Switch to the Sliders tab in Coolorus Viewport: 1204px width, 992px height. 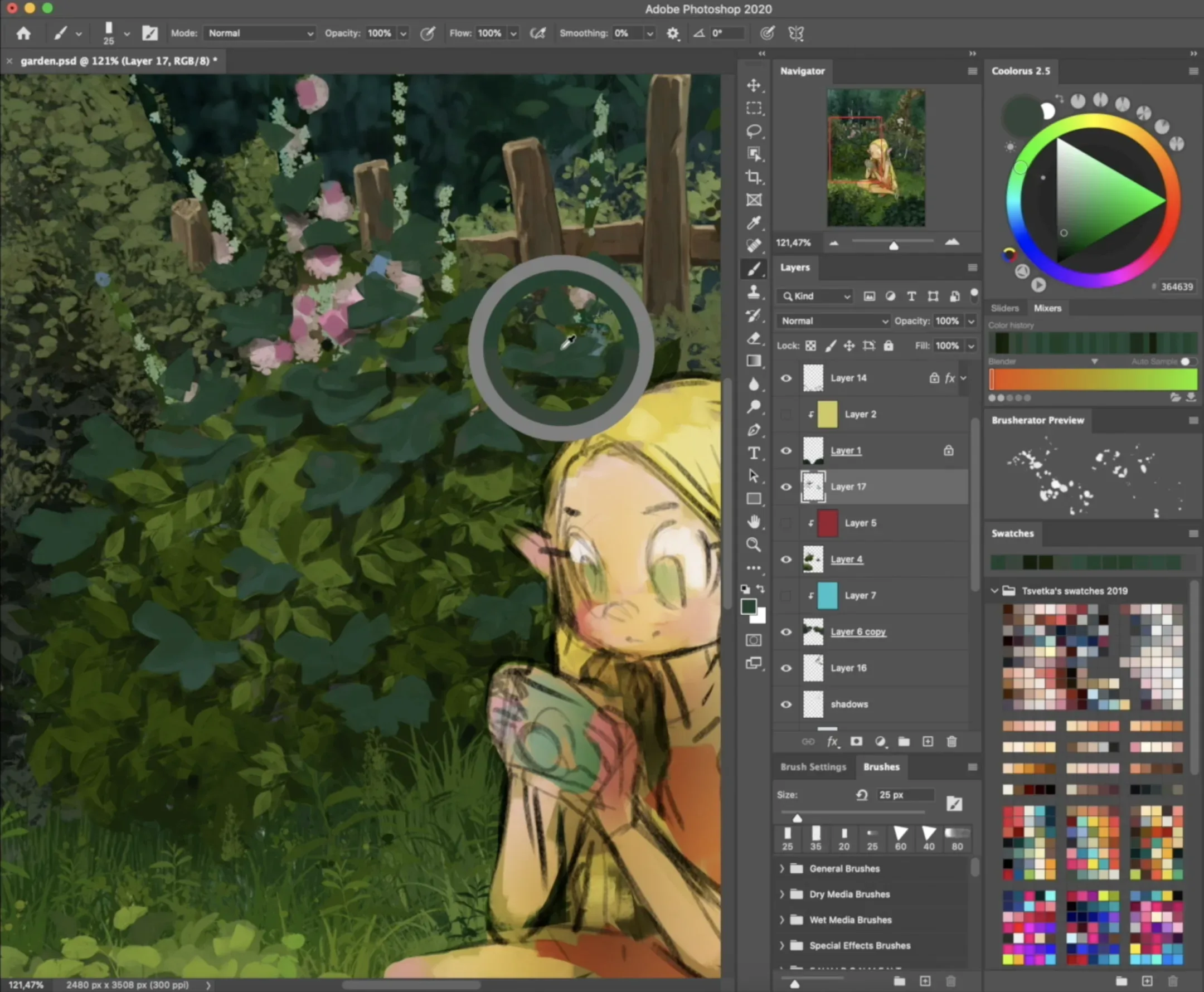[x=1004, y=308]
